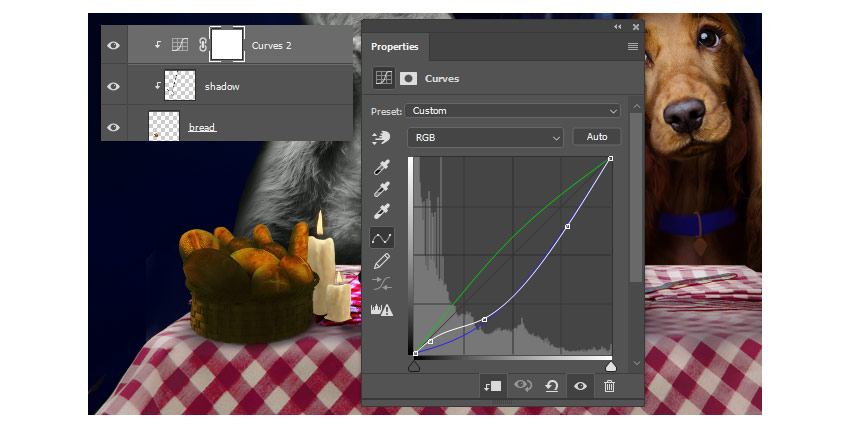
Task: Select the Curves 2 layer name
Action: coord(272,46)
